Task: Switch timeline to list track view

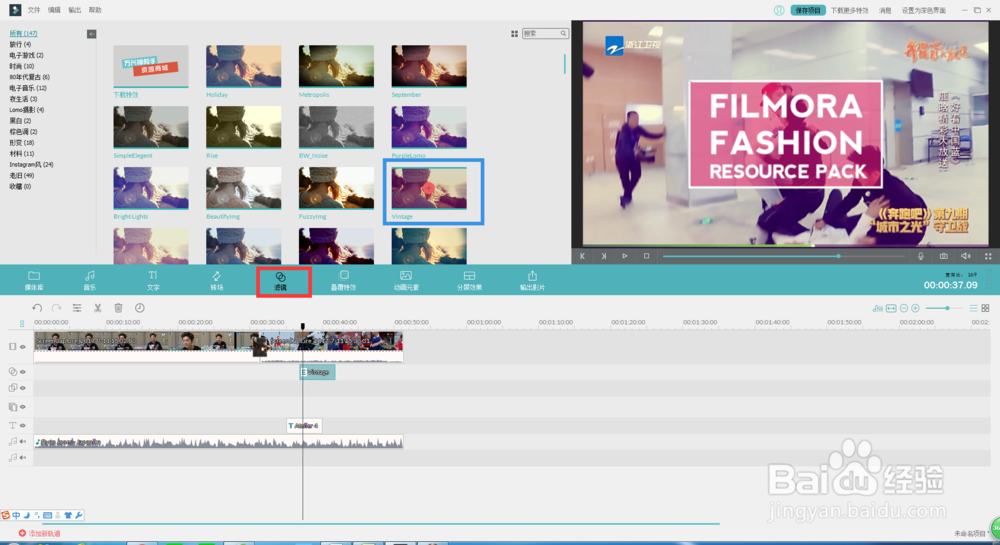Action: click(x=973, y=309)
